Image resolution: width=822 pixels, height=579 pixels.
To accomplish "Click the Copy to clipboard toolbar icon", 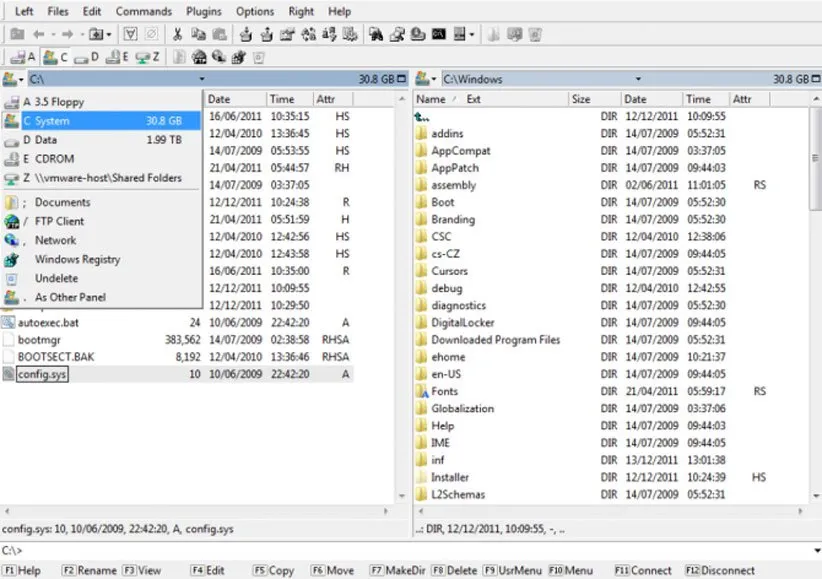I will click(197, 34).
